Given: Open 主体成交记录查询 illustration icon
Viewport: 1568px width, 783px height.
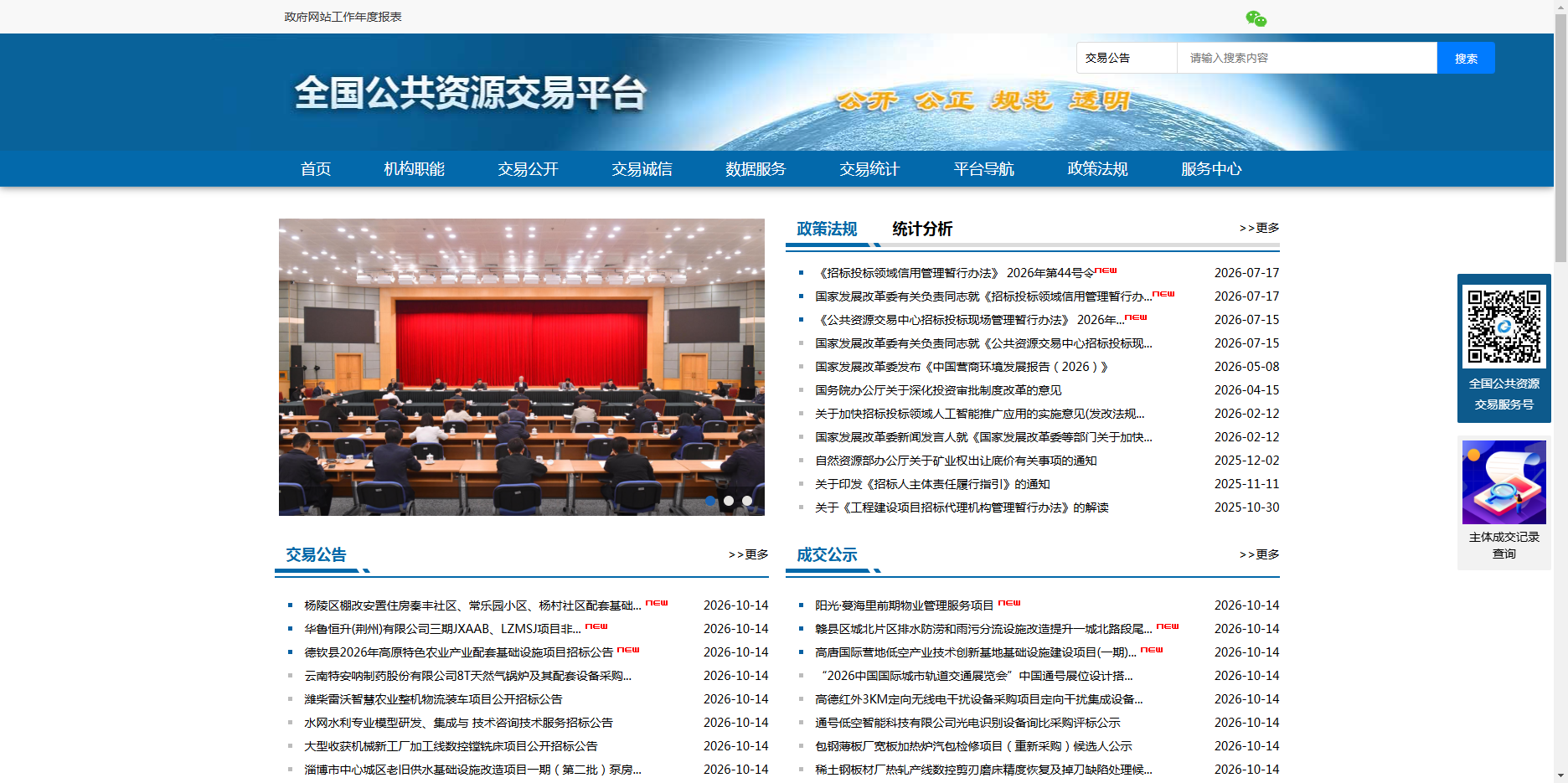Looking at the screenshot, I should point(1504,482).
